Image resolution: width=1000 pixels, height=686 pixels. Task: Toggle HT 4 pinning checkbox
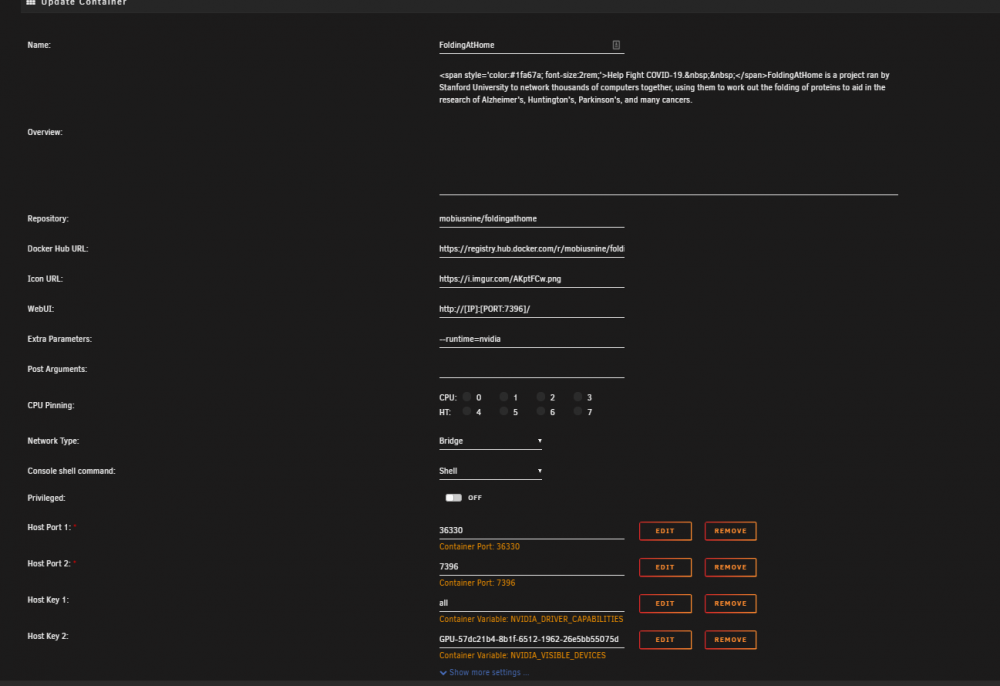[x=467, y=411]
